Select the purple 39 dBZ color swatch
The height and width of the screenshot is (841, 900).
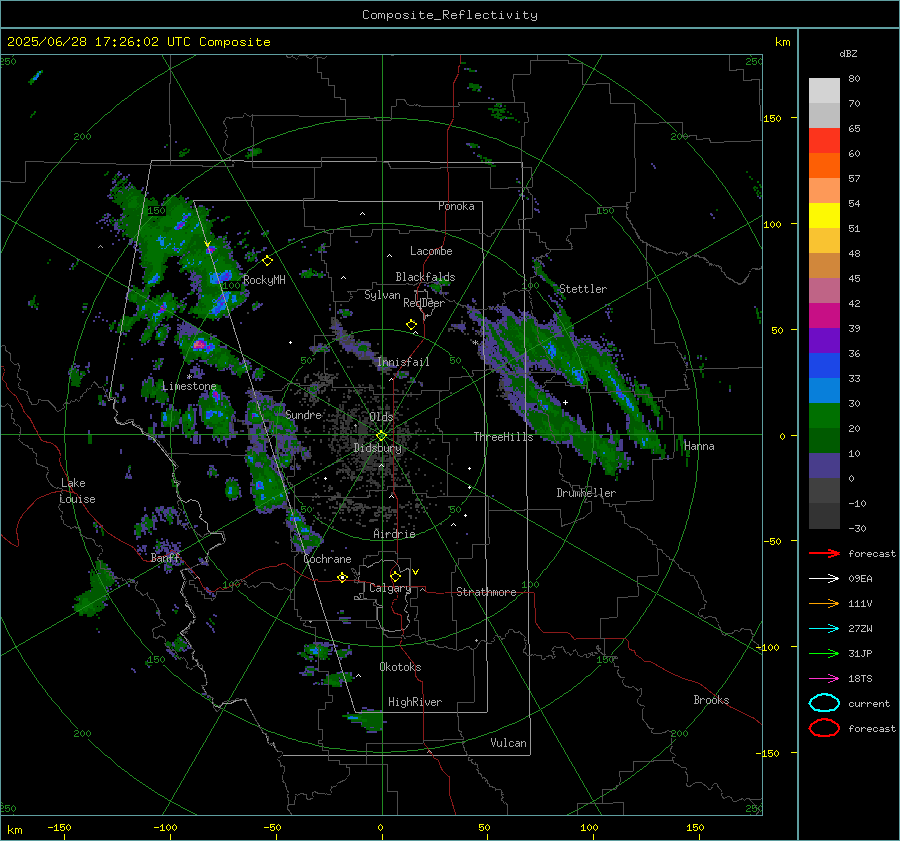click(x=824, y=340)
